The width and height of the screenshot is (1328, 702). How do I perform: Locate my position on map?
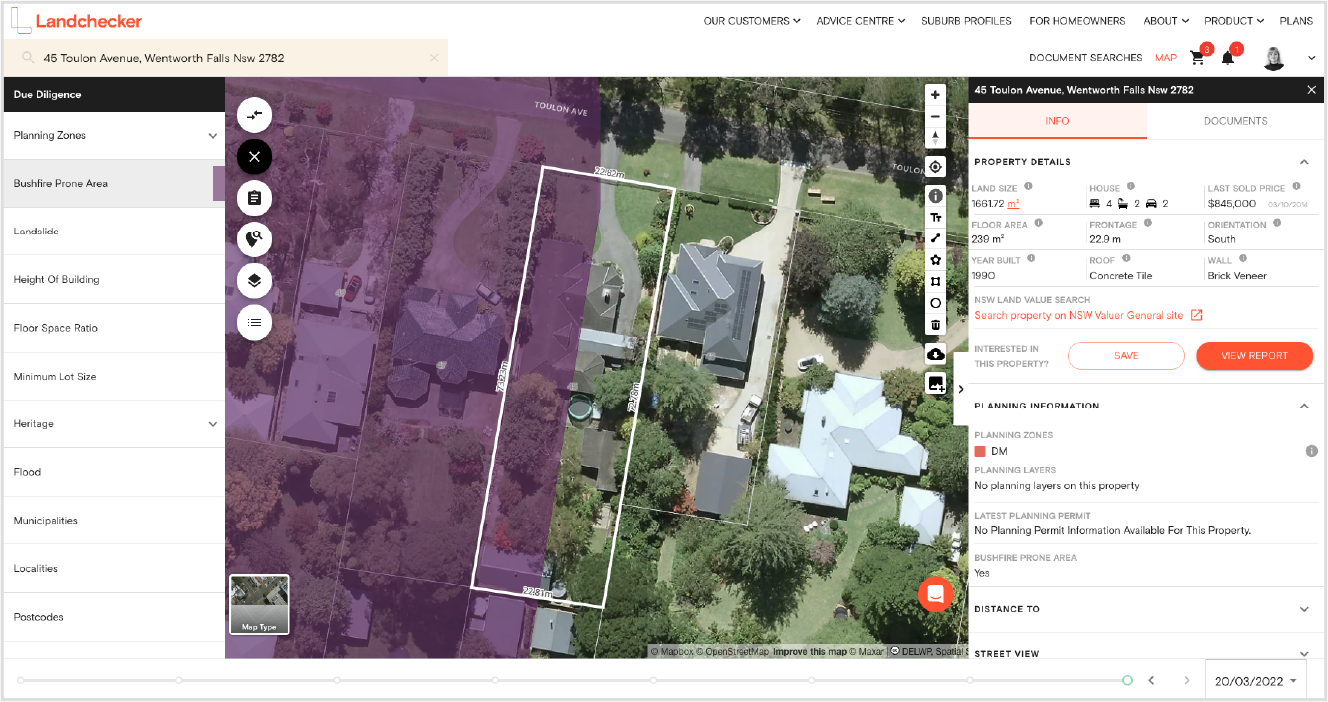click(x=936, y=167)
